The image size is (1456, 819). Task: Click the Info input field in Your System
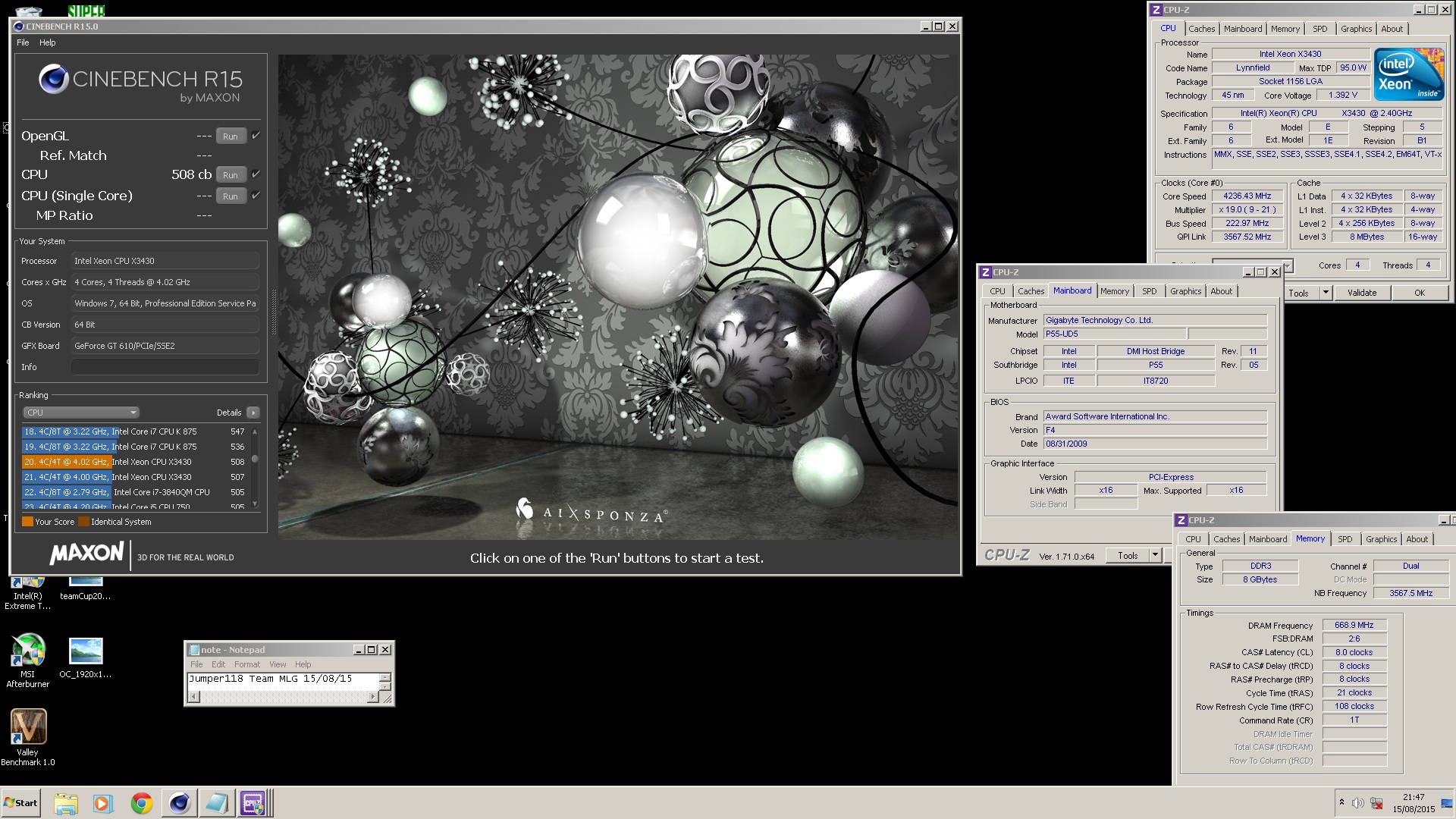165,367
